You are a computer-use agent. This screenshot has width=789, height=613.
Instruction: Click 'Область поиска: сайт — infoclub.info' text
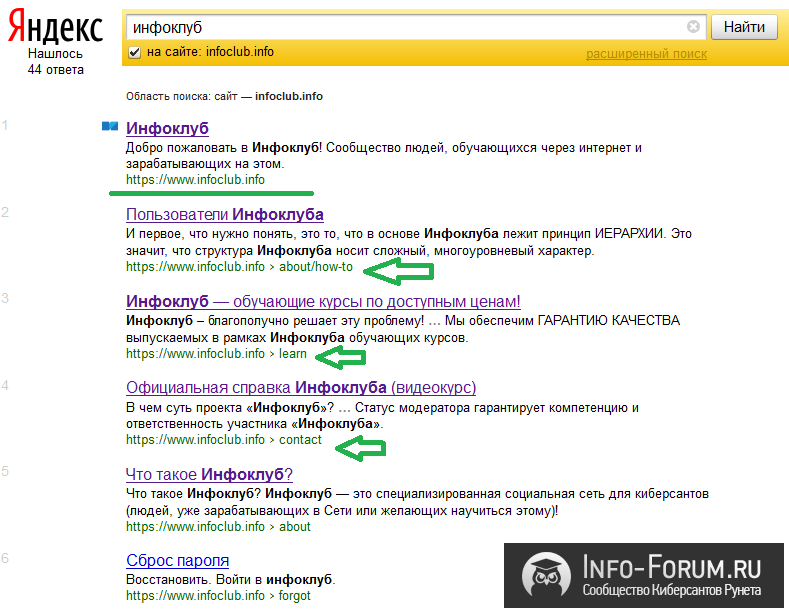point(224,96)
